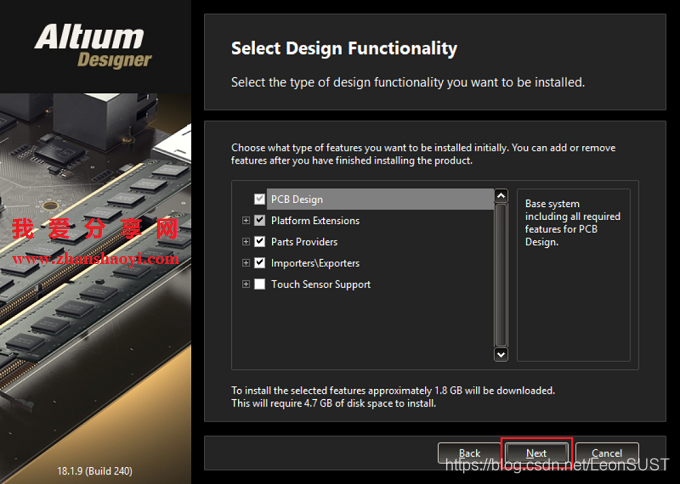Expand the Importers\Exporters tree node
680x484 pixels.
pos(246,263)
